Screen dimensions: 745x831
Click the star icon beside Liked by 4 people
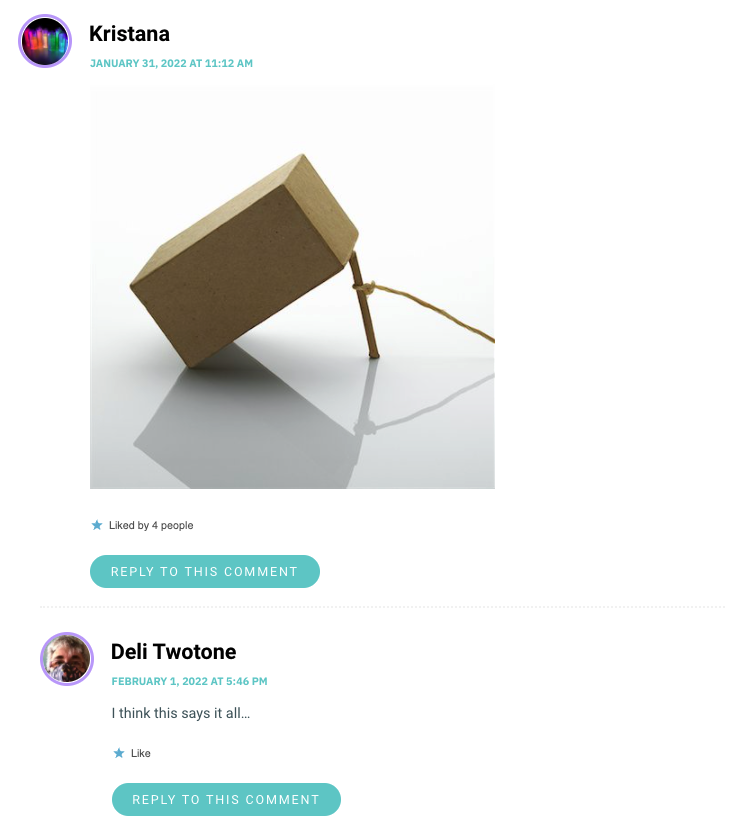[x=96, y=525]
